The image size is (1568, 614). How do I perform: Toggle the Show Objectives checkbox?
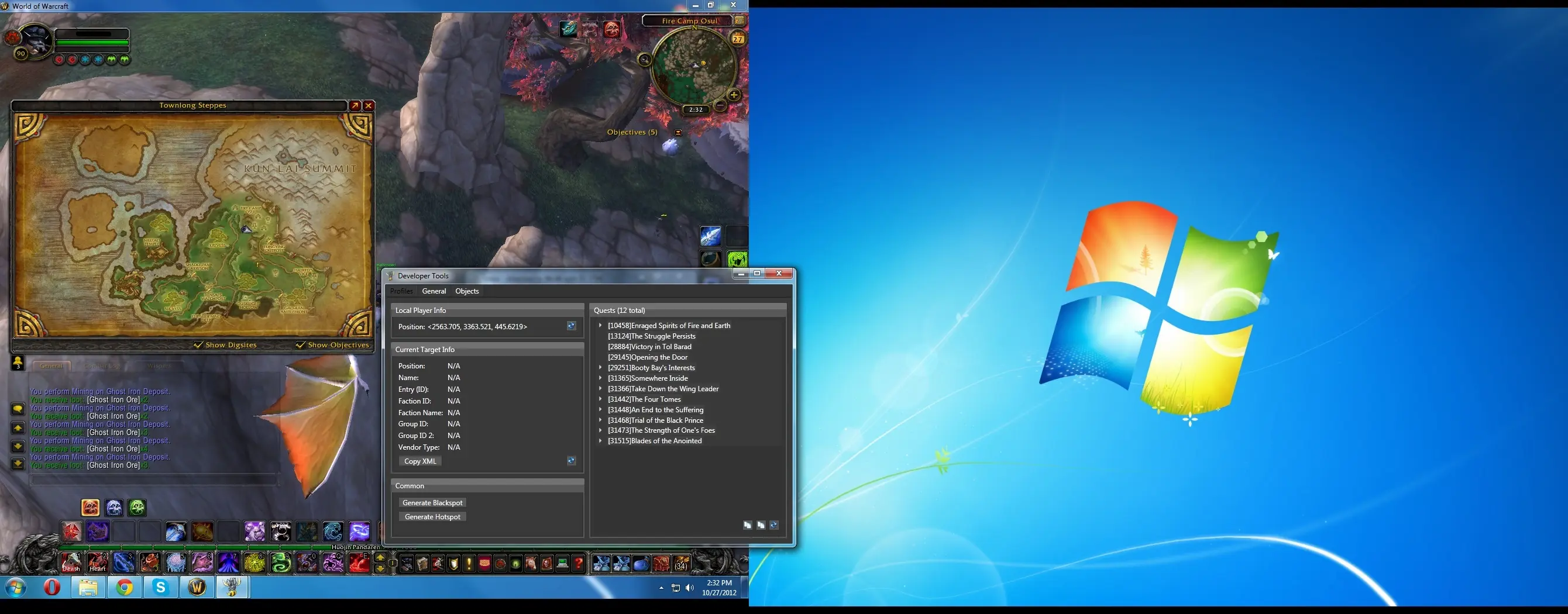click(300, 345)
